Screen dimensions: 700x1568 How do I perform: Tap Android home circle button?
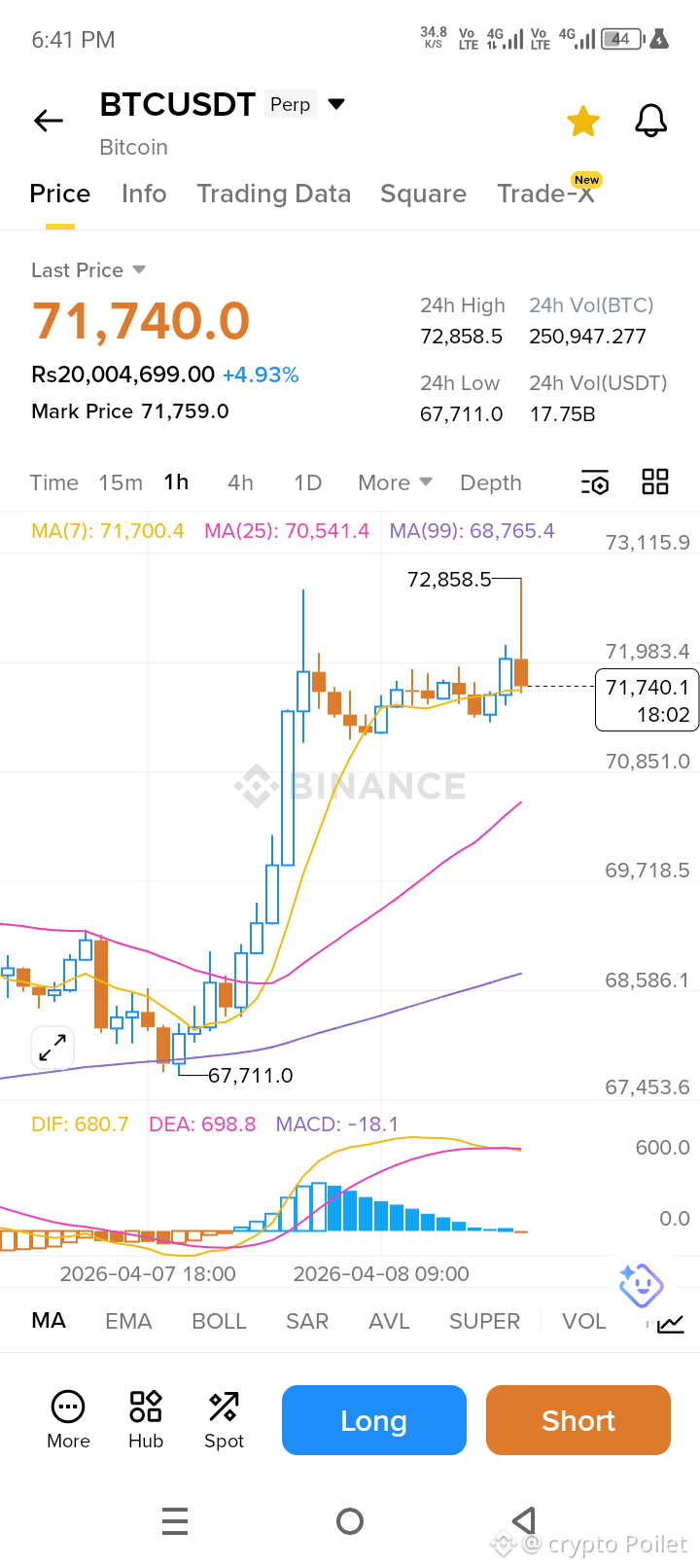350,1520
